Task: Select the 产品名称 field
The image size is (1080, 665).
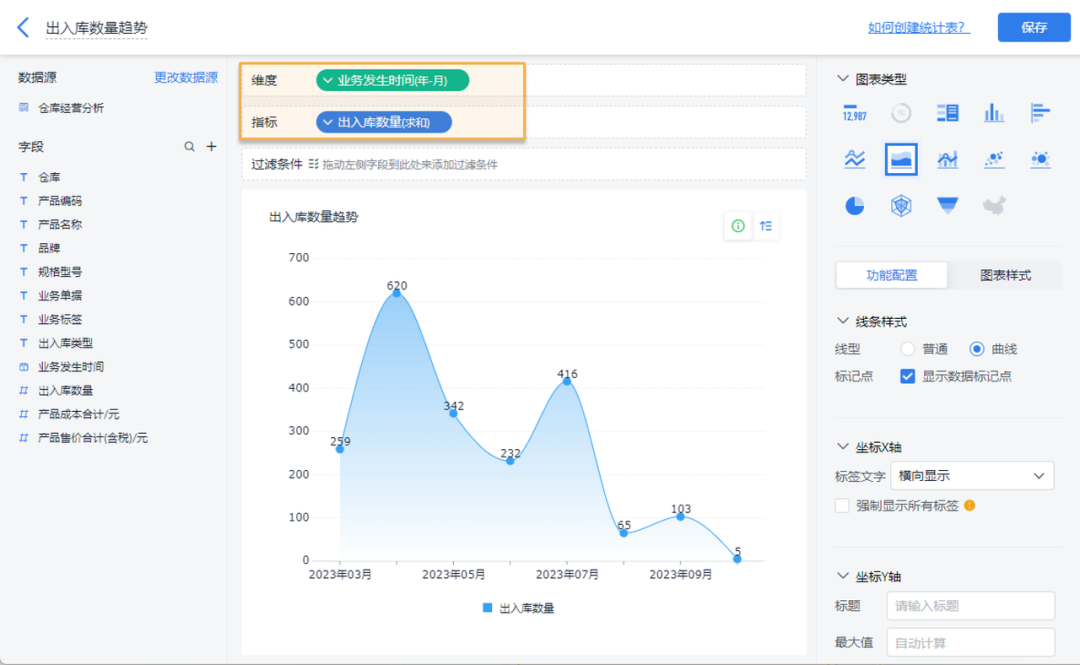Action: click(x=60, y=225)
